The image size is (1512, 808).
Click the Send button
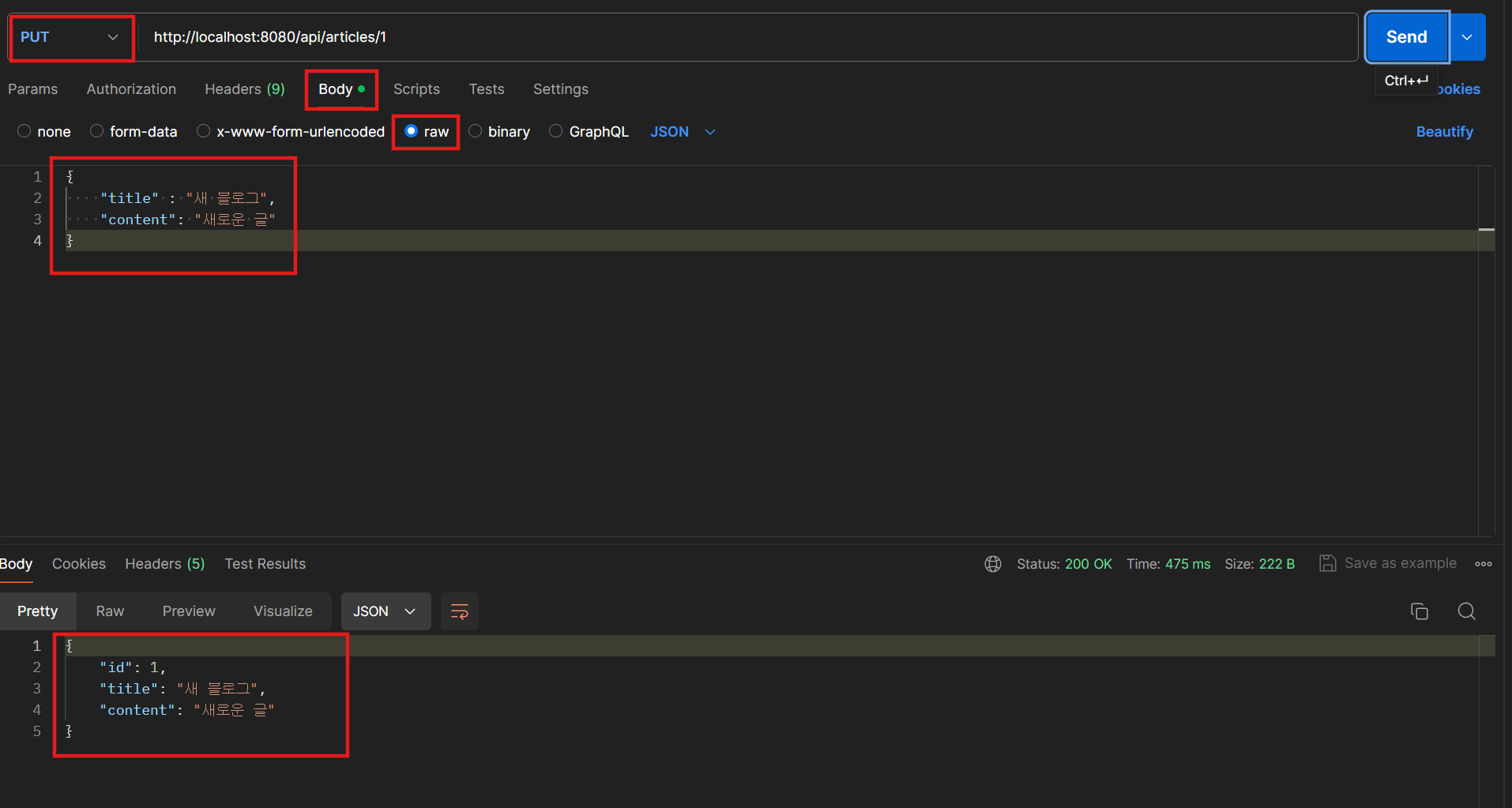click(1407, 37)
